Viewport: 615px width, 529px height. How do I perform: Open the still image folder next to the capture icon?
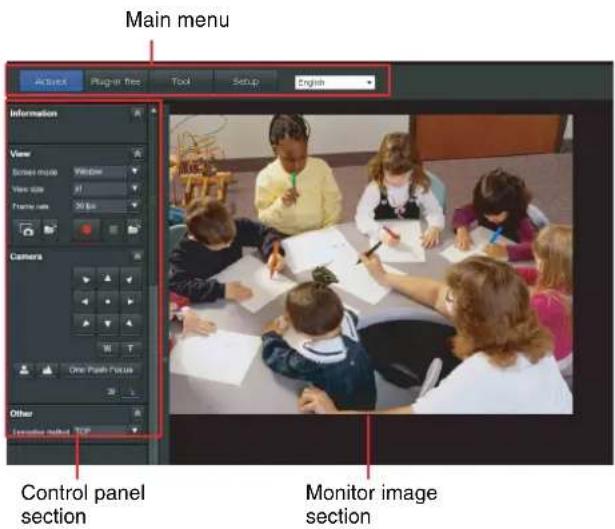pos(50,230)
